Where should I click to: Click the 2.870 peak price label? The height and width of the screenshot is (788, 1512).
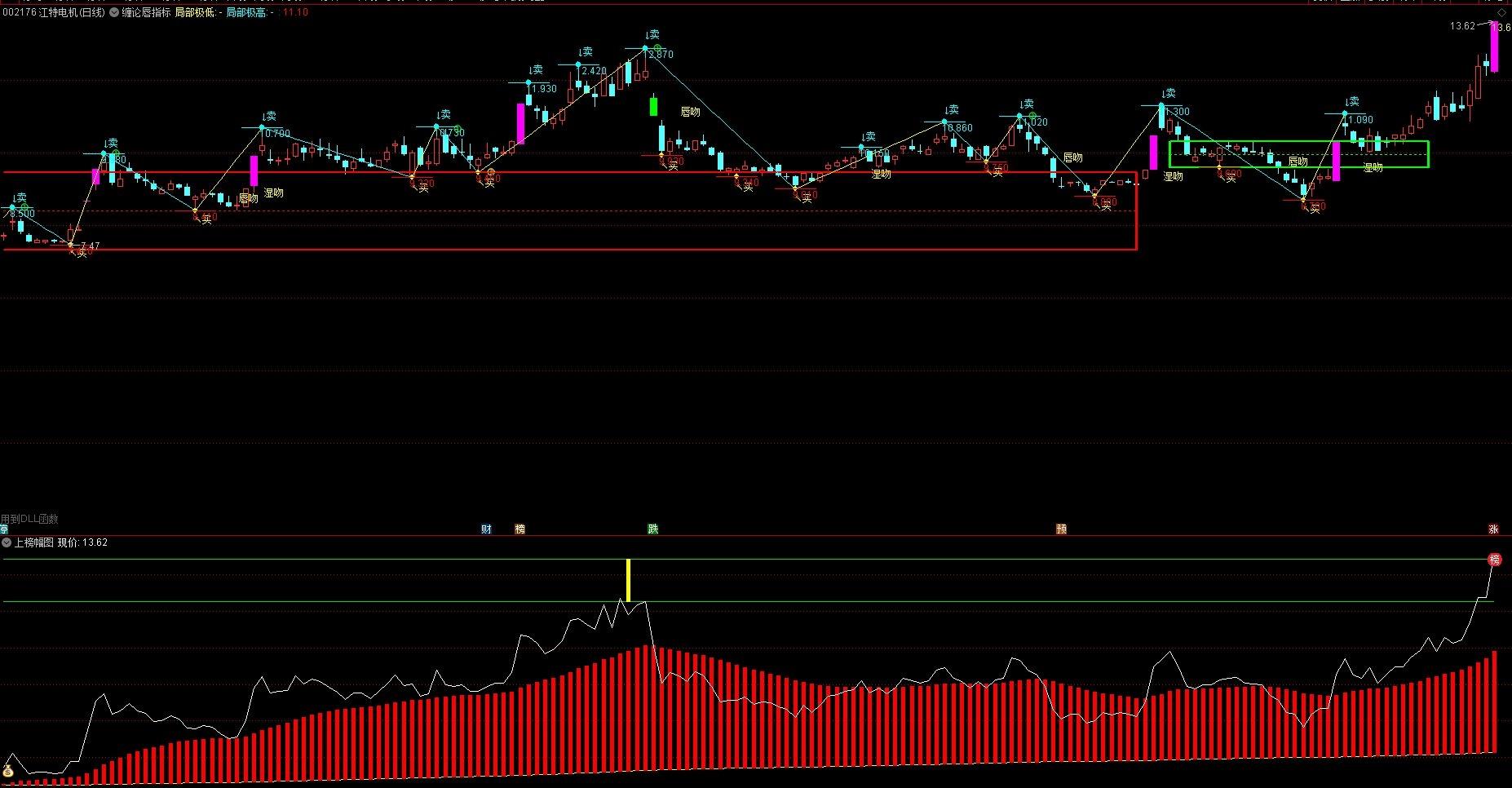pyautogui.click(x=661, y=55)
